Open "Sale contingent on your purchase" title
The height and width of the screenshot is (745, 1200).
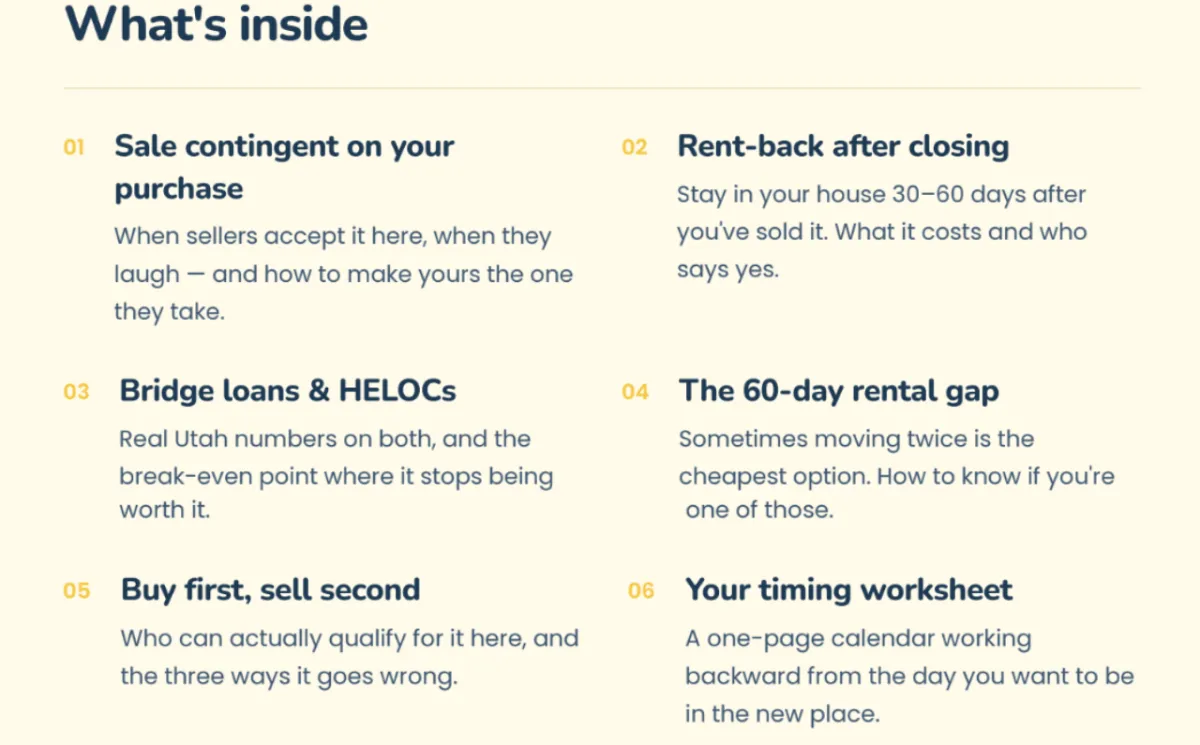pos(285,167)
